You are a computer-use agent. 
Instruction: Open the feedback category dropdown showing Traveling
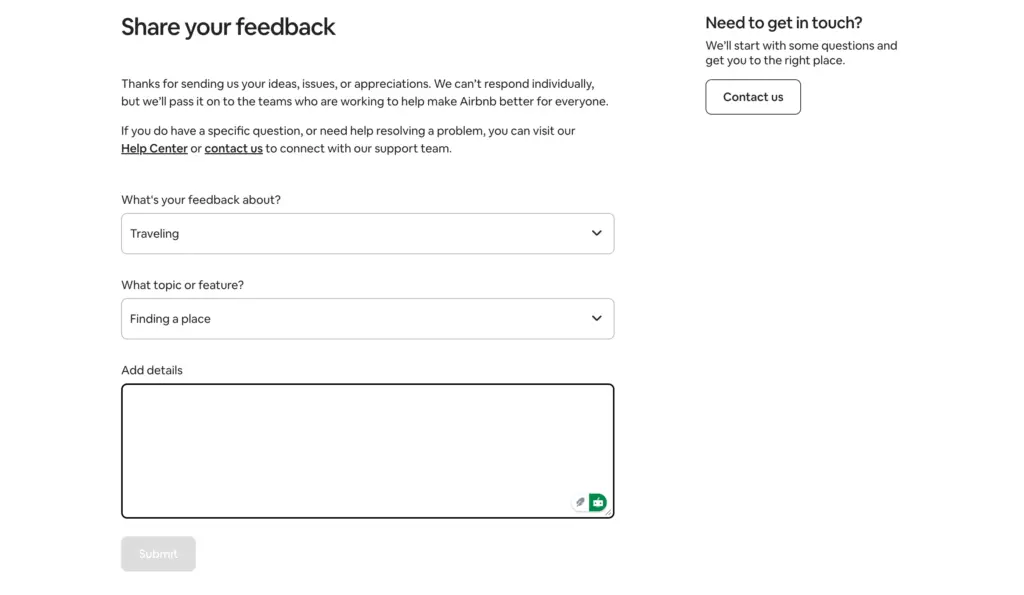[x=367, y=233]
